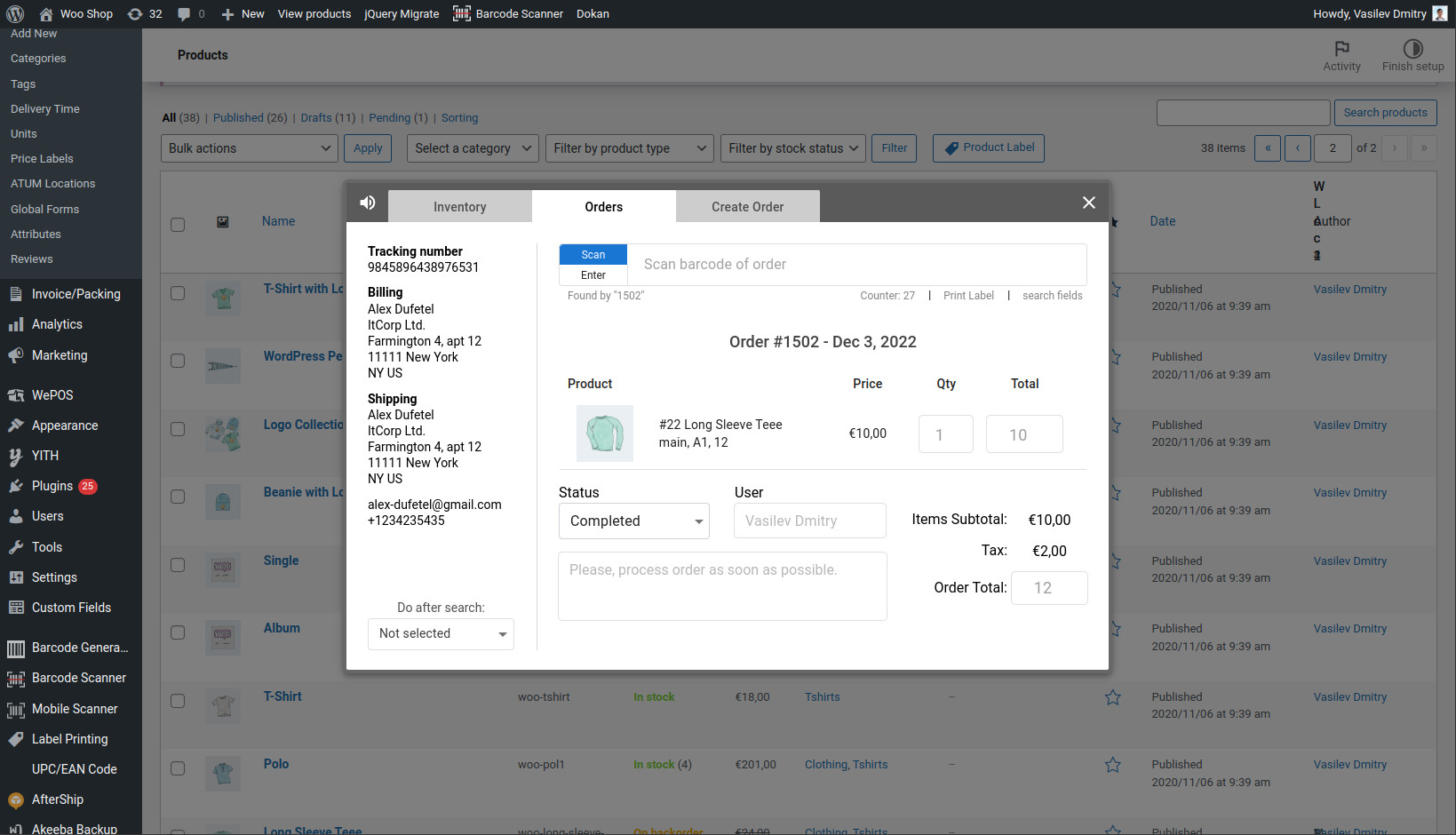Open Select a category dropdown
Viewport: 1456px width, 835px height.
[473, 148]
